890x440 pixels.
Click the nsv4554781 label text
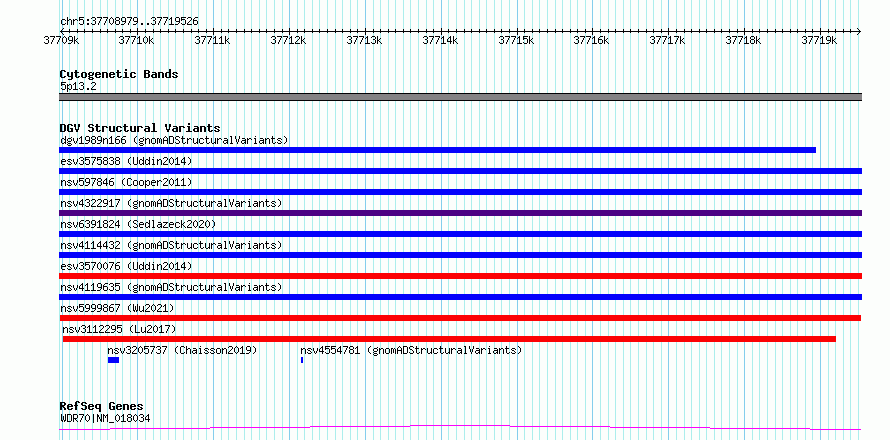411,350
